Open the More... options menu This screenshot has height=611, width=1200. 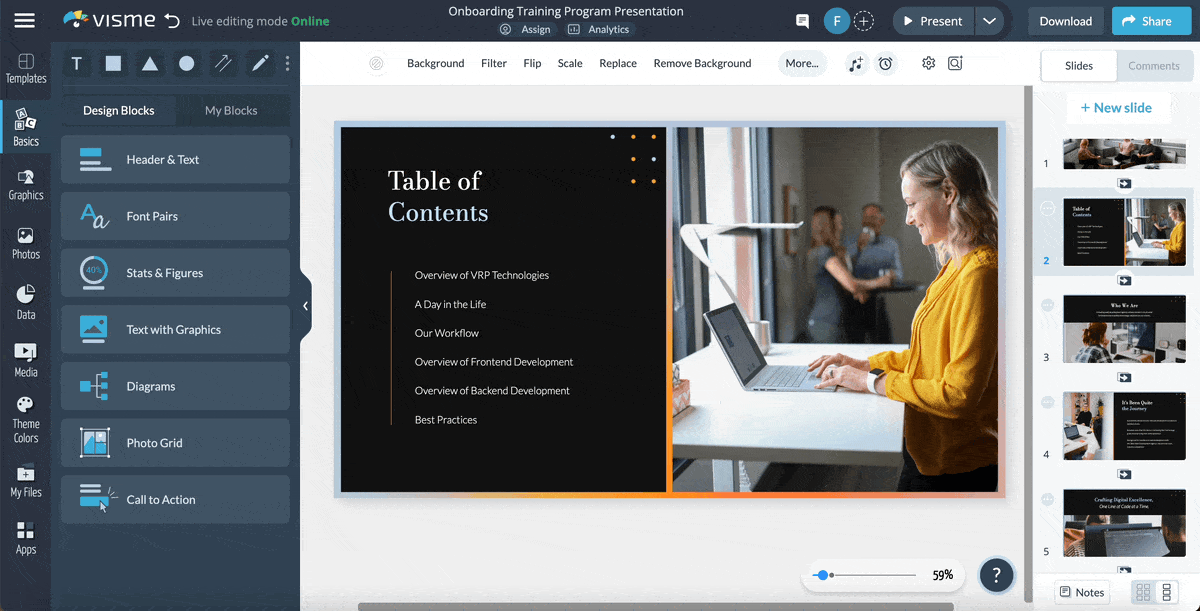click(x=802, y=63)
